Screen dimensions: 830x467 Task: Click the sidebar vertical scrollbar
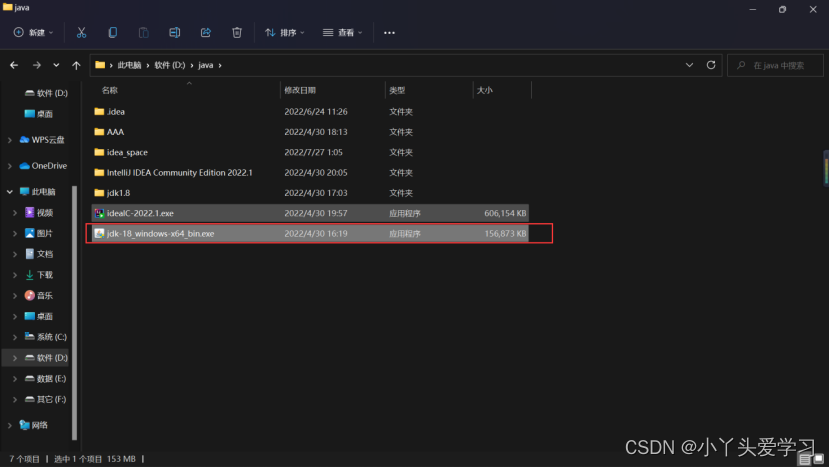click(x=74, y=312)
